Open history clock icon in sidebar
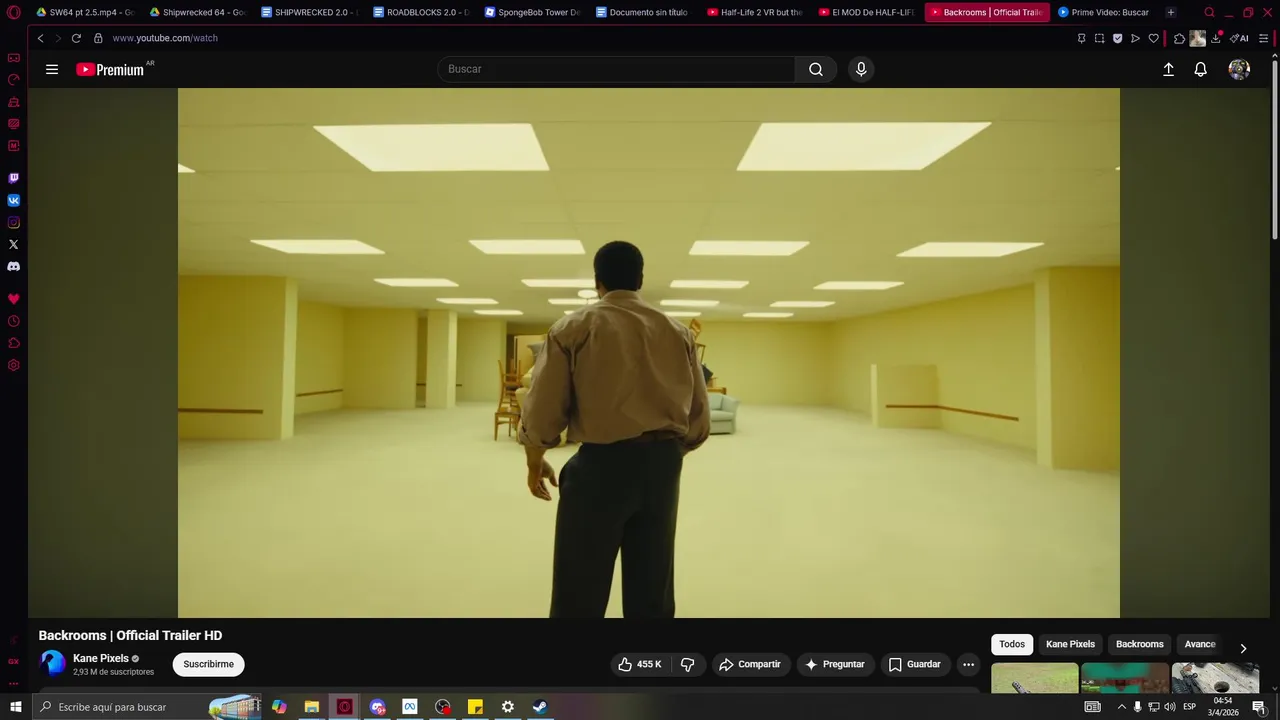Image resolution: width=1280 pixels, height=720 pixels. [13, 321]
